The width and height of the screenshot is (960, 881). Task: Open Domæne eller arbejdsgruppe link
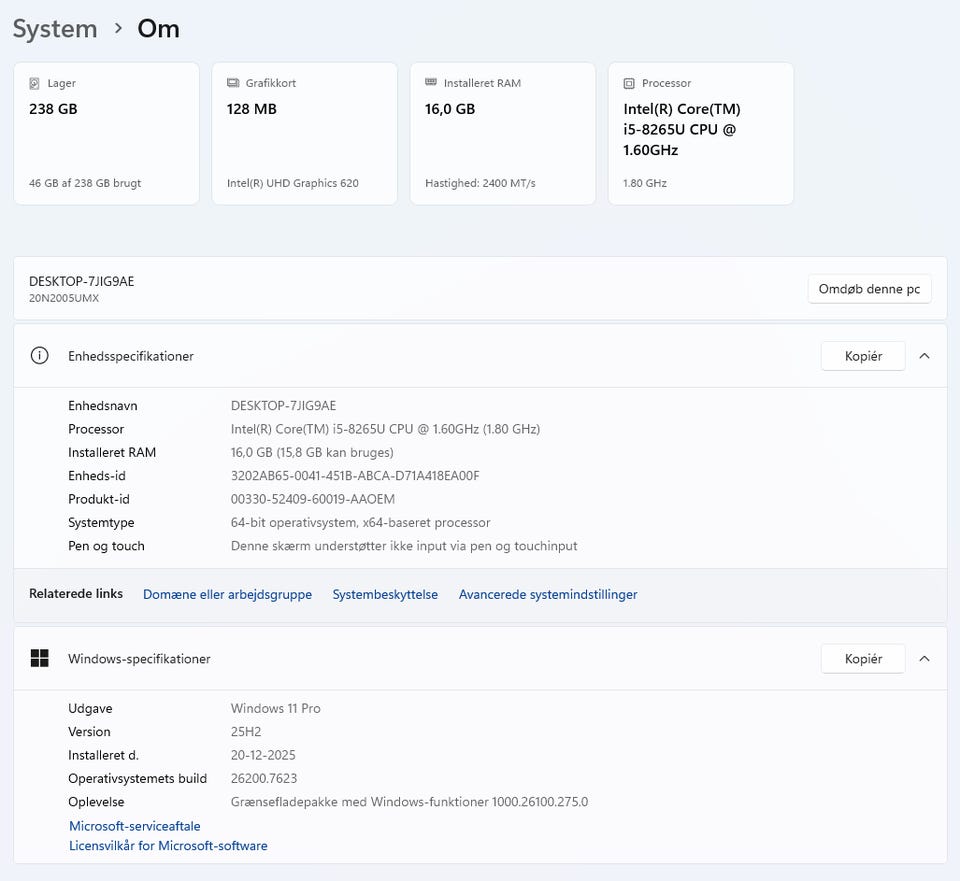tap(227, 594)
